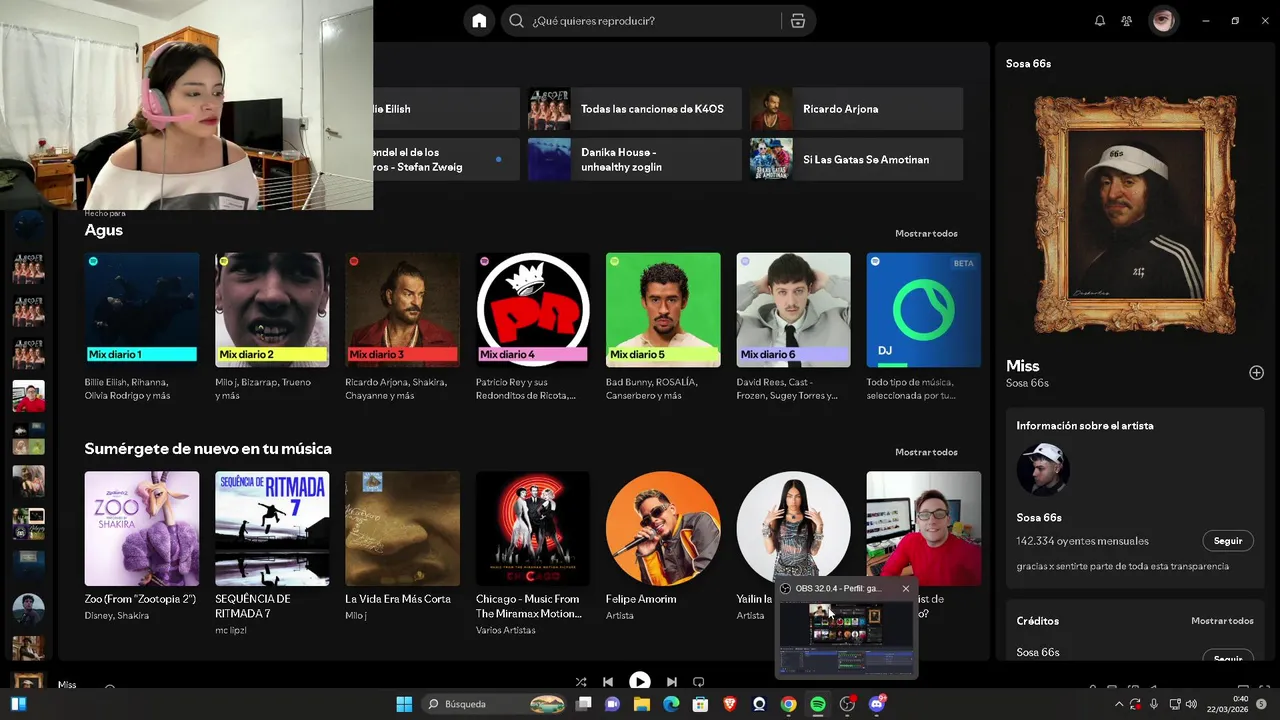Follow artist Sosa 66s

[1228, 541]
